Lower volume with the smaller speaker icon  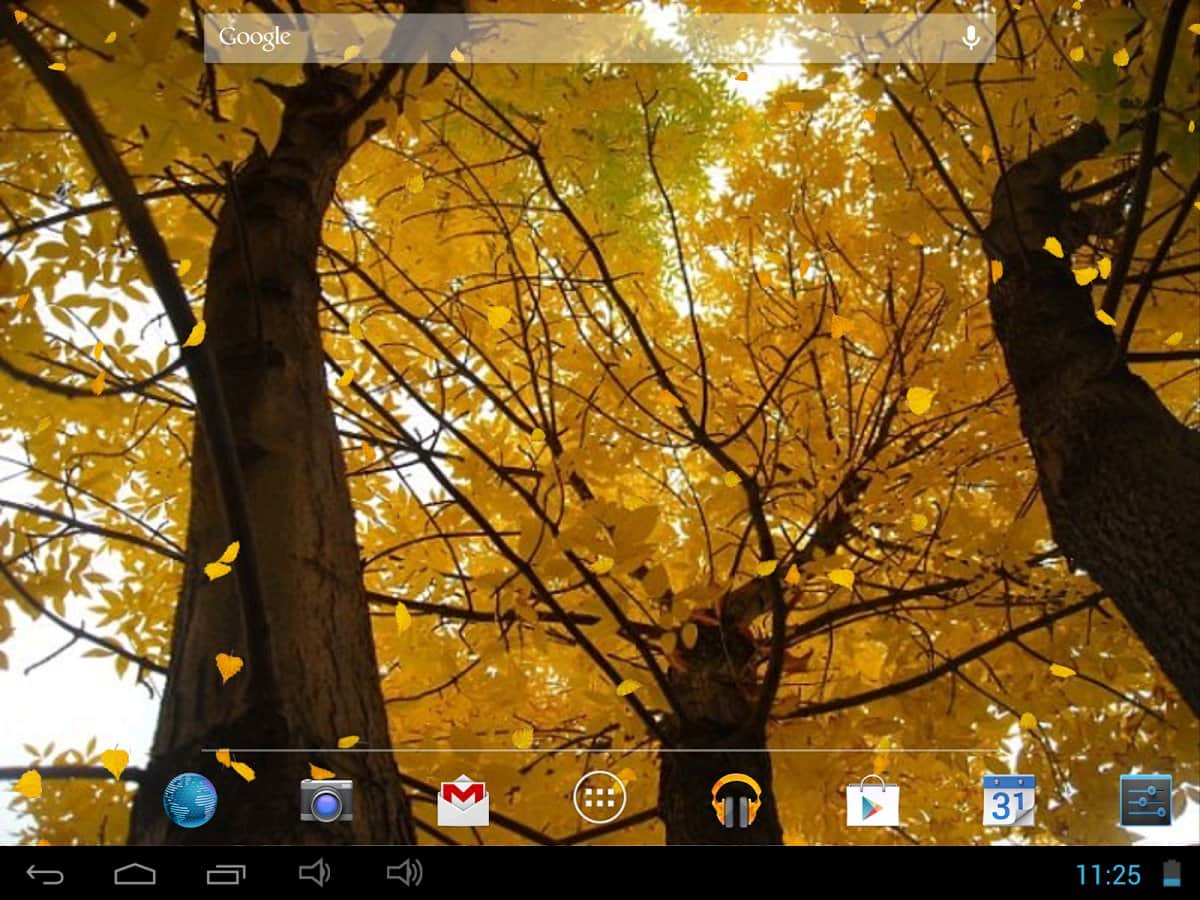coord(314,873)
